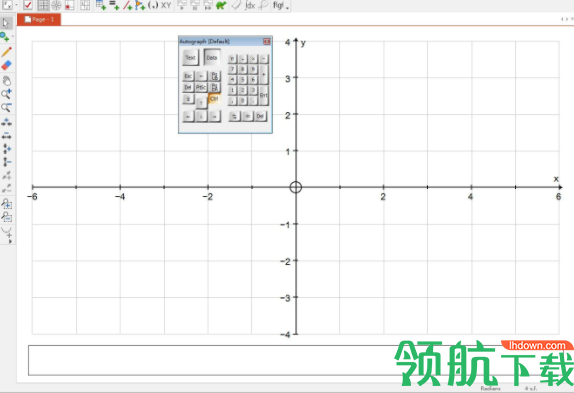
Task: Expand the left toolbar overflow arrow
Action: 10,242
